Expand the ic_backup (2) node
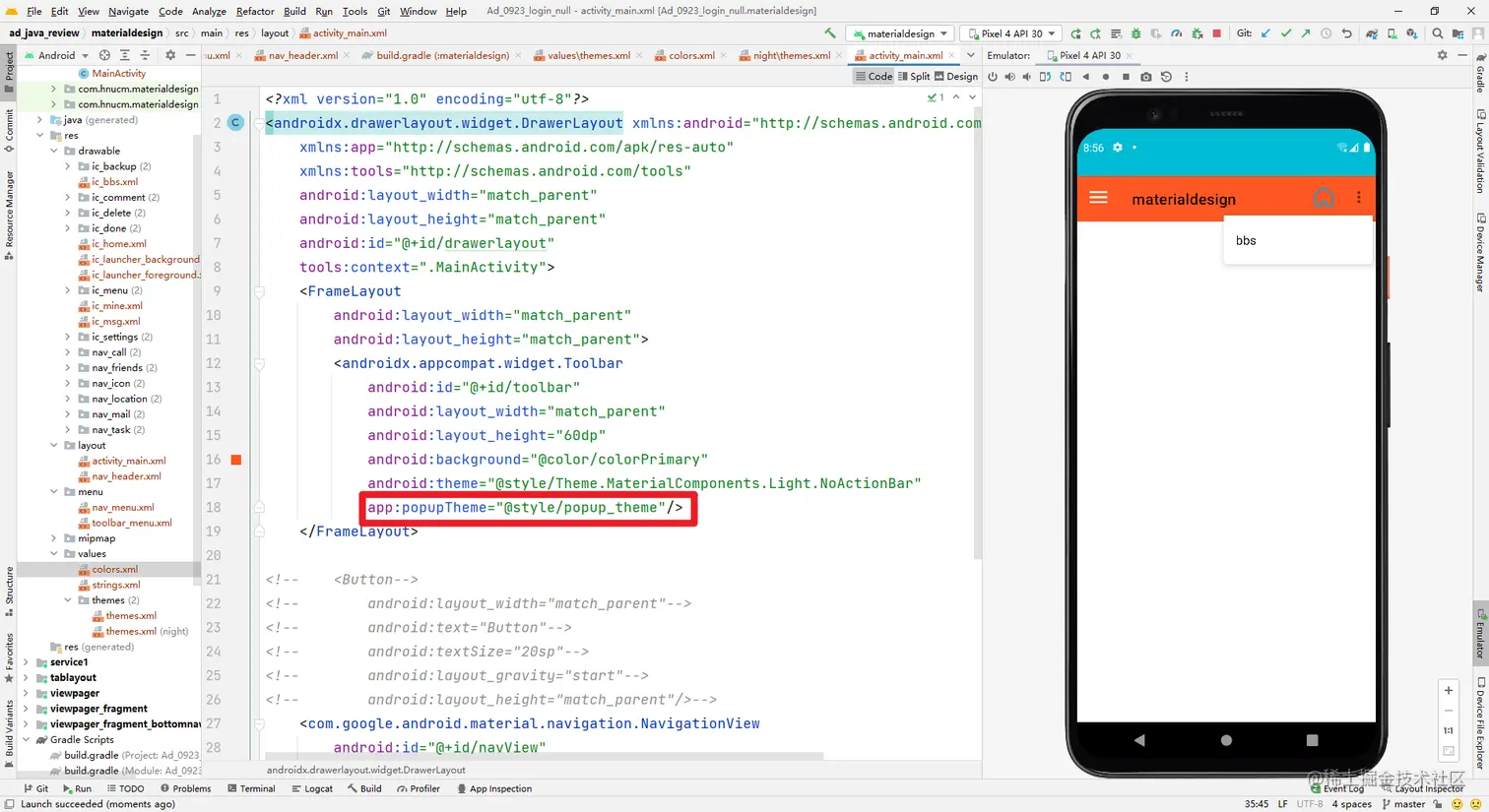The width and height of the screenshot is (1489, 812). 68,166
